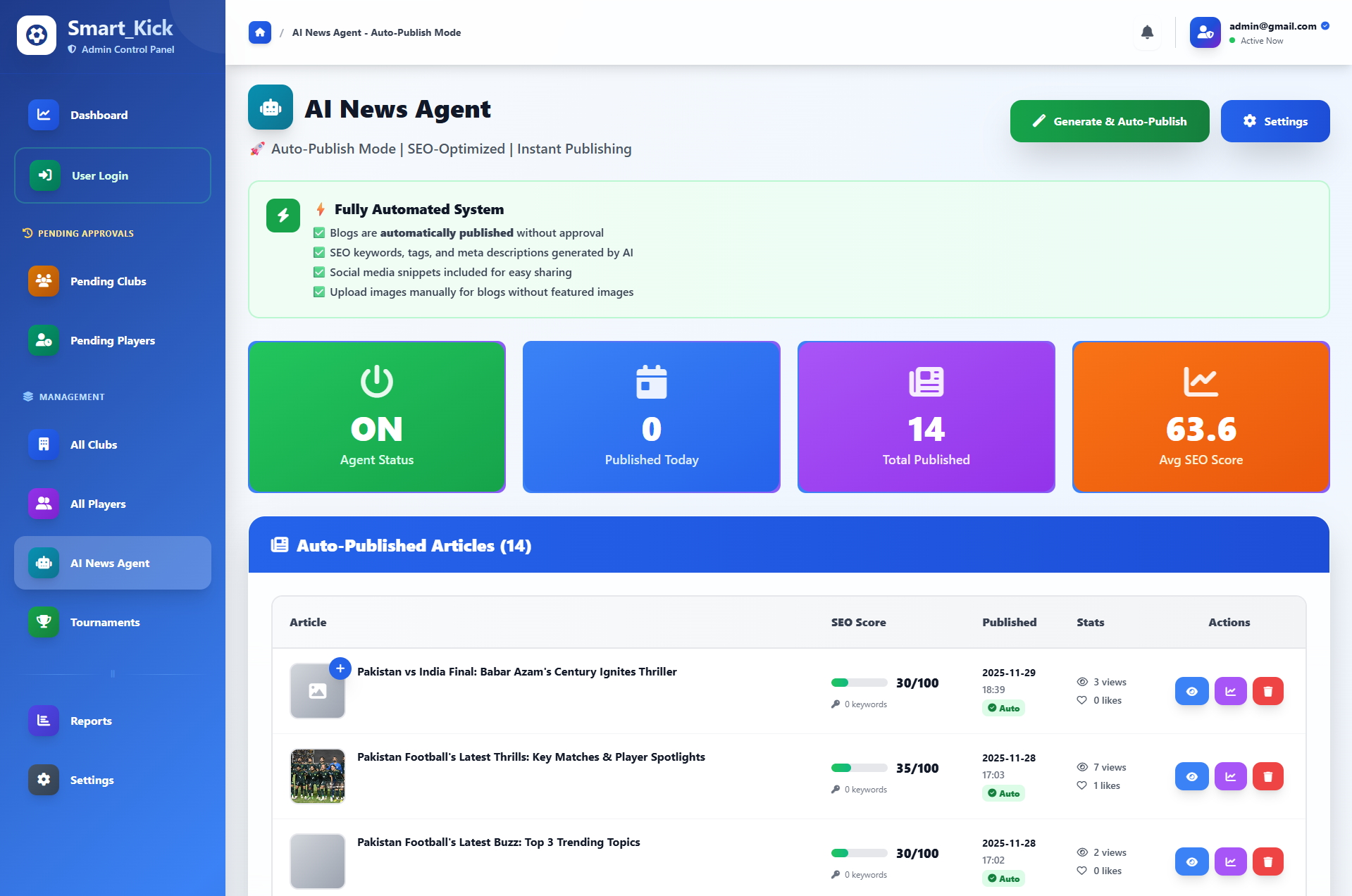Go to Tournaments in the sidebar
This screenshot has width=1352, height=896.
105,622
